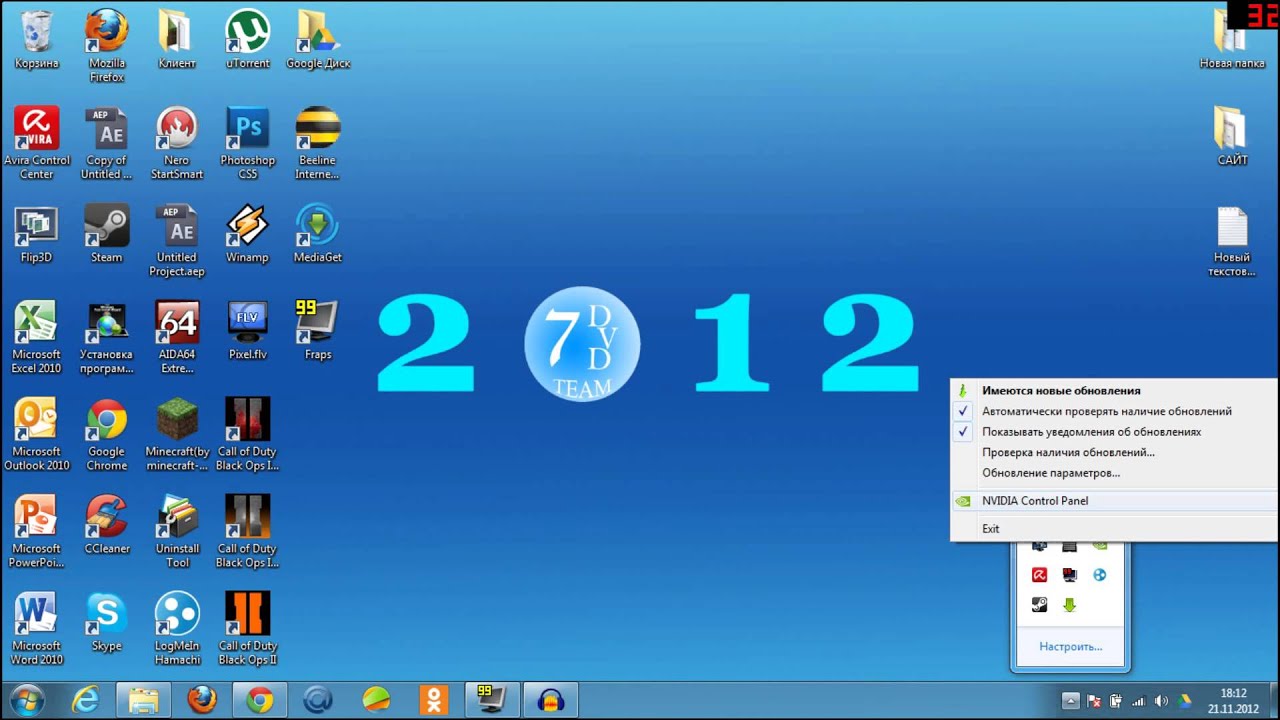
Task: Open the Winamp desktop shortcut
Action: 247,234
